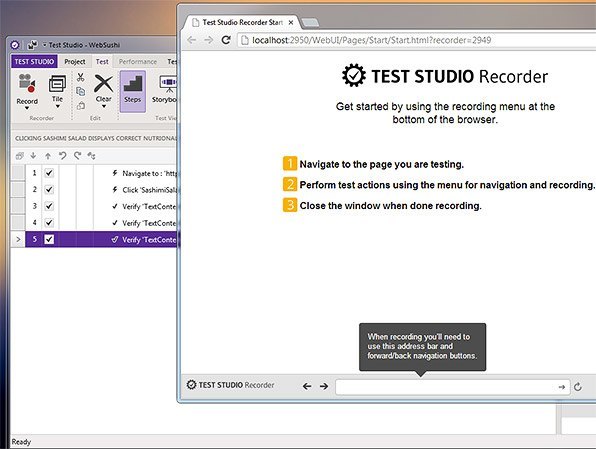The image size is (596, 449).
Task: Click the quick access icon beside the logo
Action: (32, 45)
